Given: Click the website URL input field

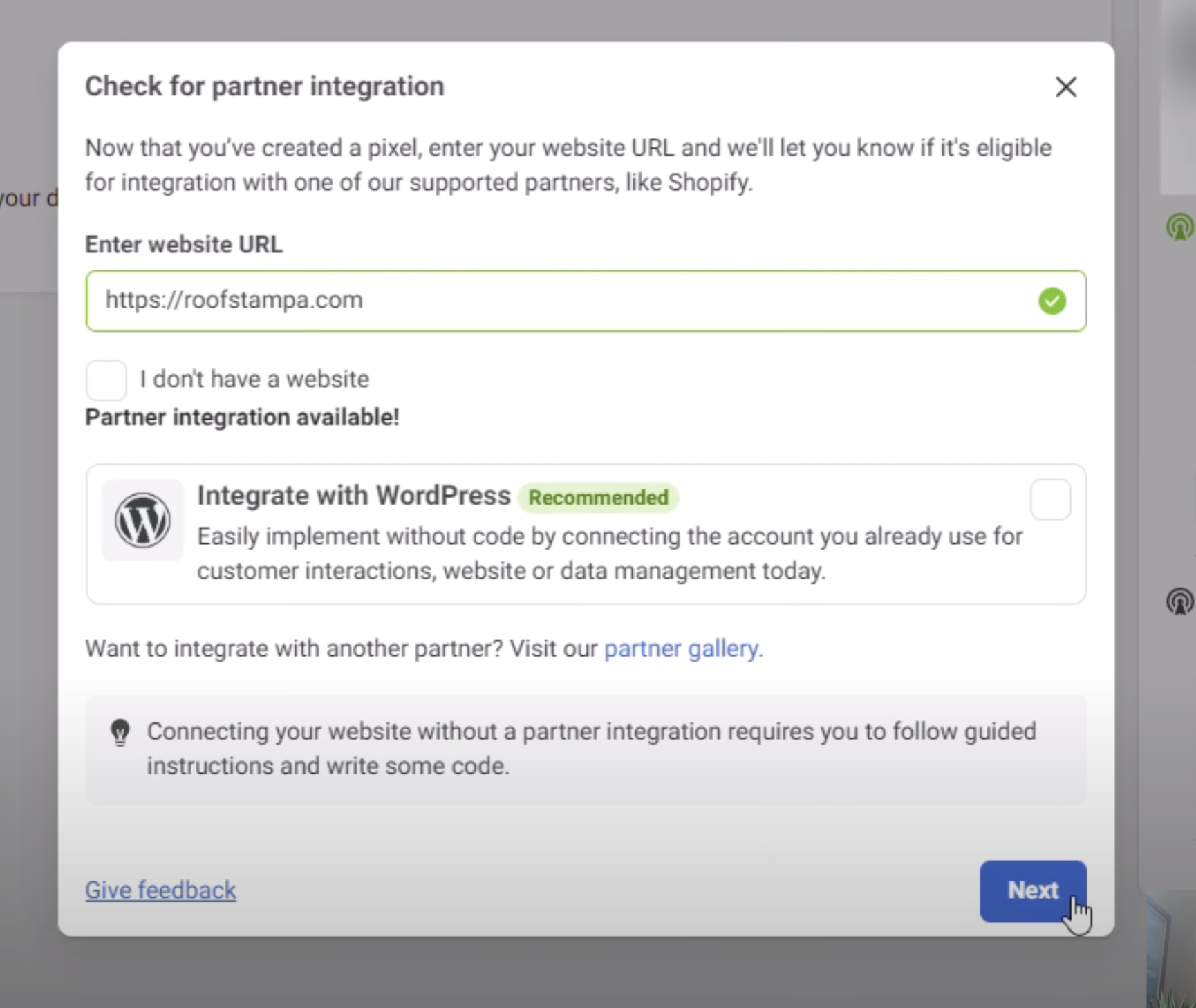Looking at the screenshot, I should 553,301.
